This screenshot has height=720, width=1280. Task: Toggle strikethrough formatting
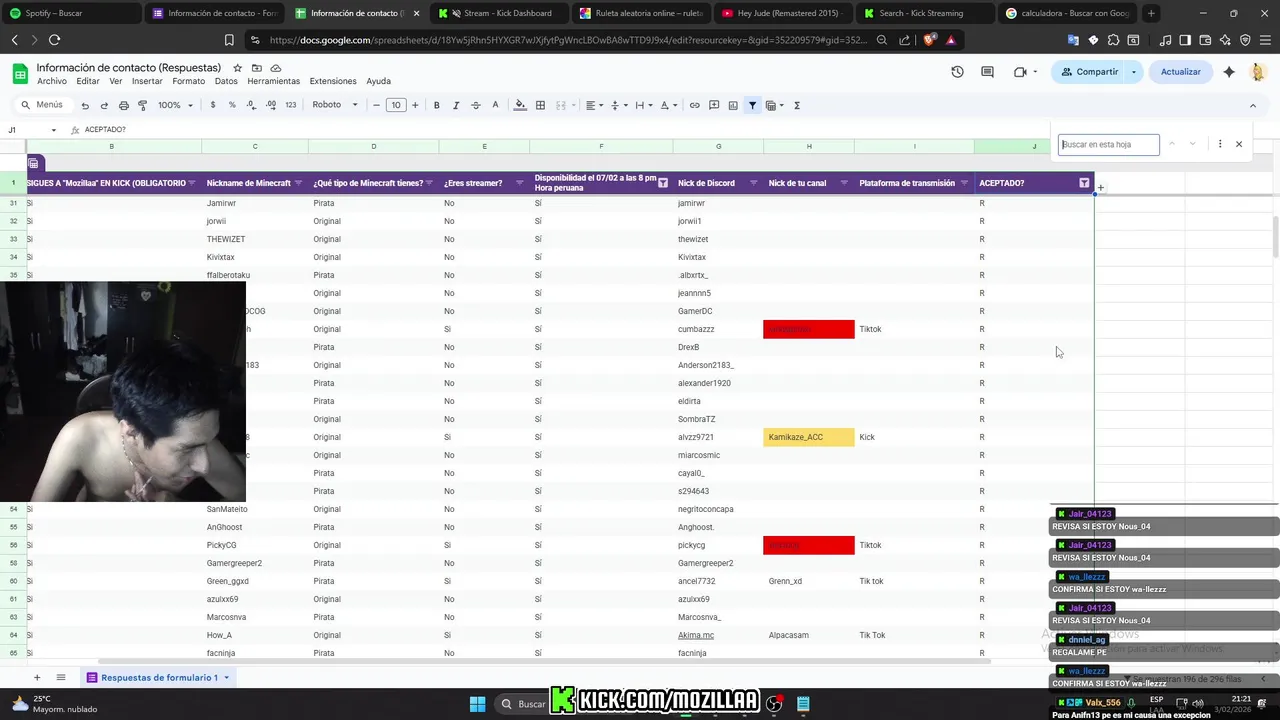click(475, 105)
